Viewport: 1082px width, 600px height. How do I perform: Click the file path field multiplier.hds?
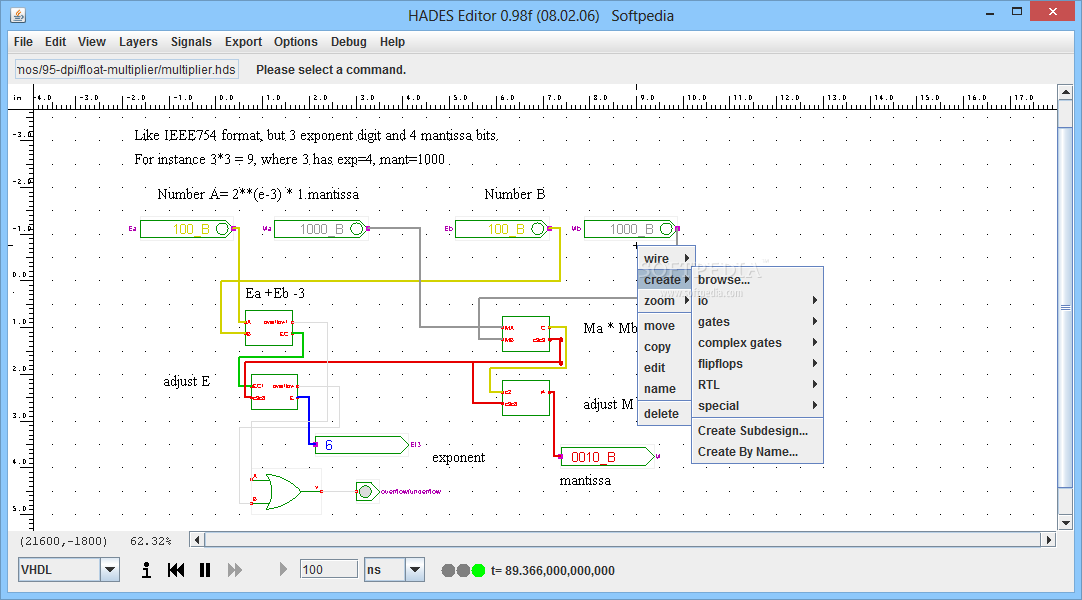tap(127, 70)
